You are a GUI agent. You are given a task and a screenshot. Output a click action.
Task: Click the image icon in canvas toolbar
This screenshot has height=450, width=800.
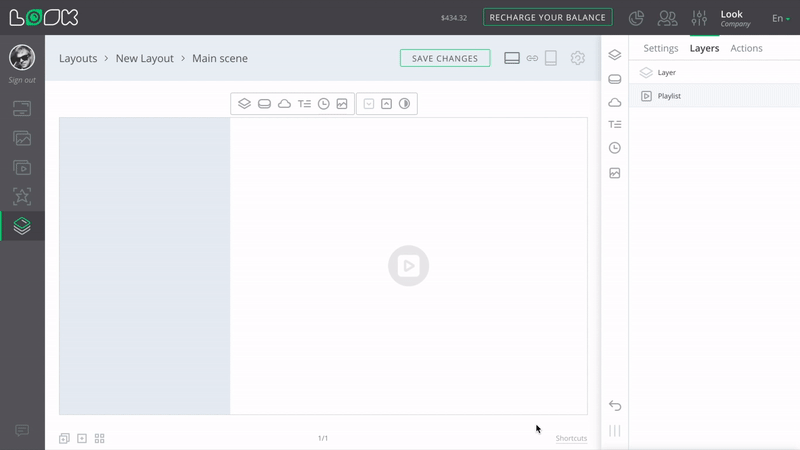click(x=342, y=104)
